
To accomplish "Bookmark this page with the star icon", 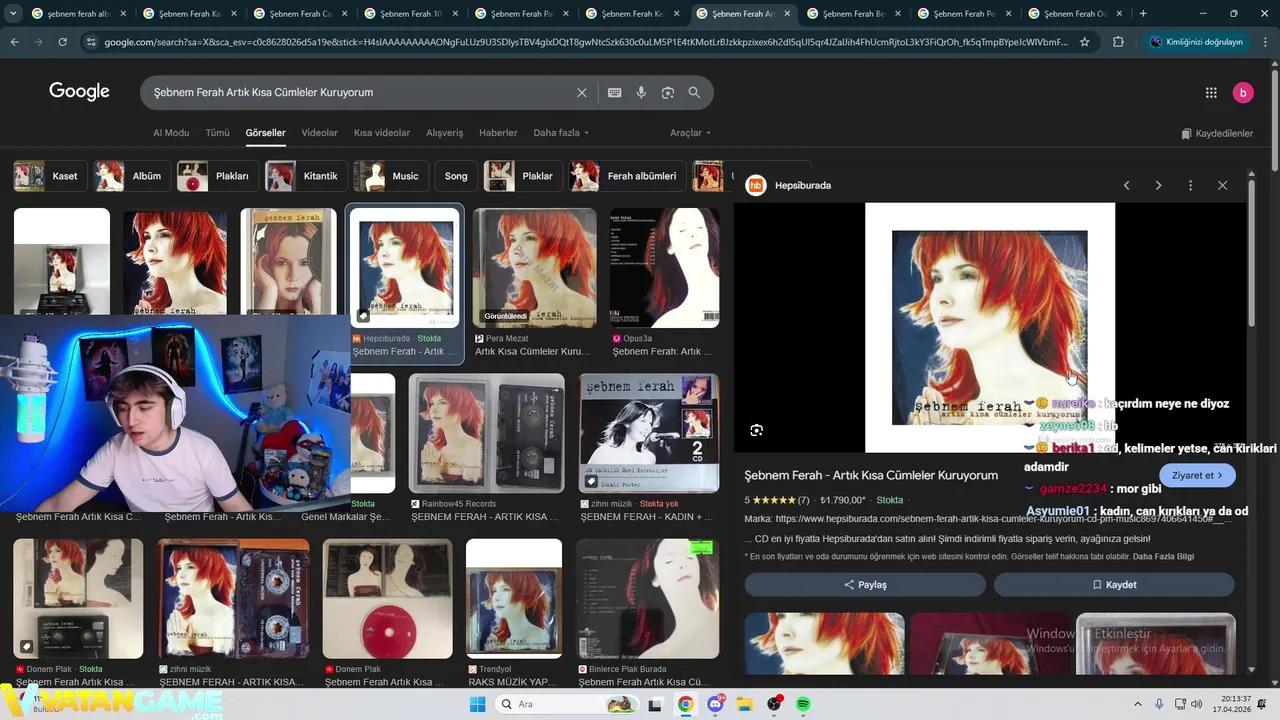I will point(1085,42).
